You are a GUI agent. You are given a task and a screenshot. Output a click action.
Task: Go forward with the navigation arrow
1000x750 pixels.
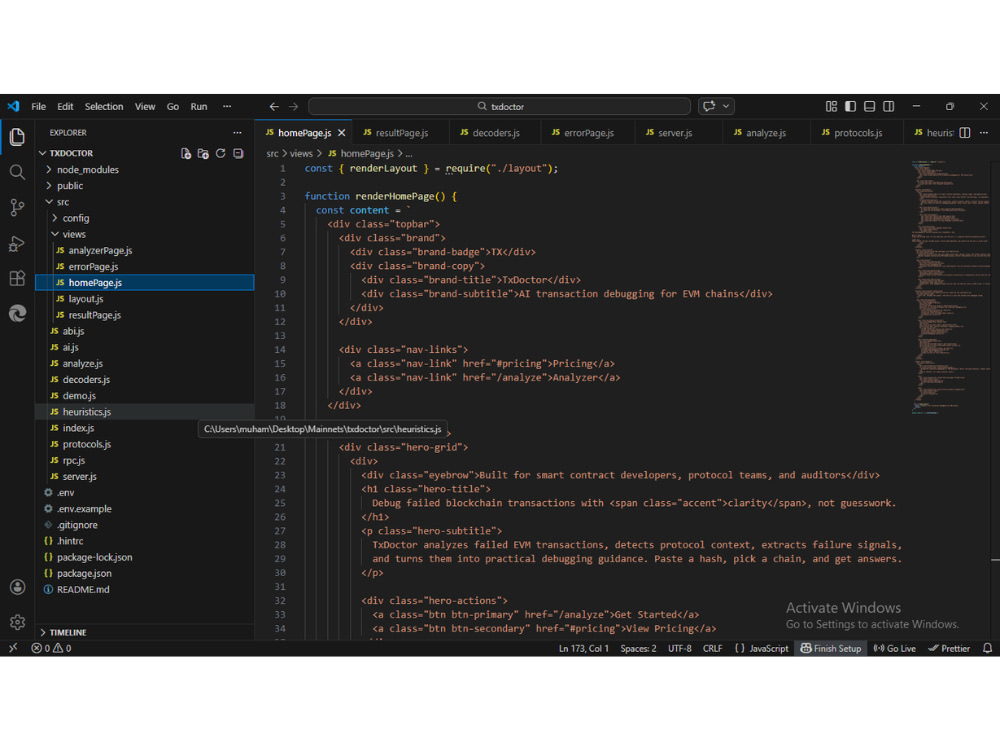pyautogui.click(x=293, y=107)
